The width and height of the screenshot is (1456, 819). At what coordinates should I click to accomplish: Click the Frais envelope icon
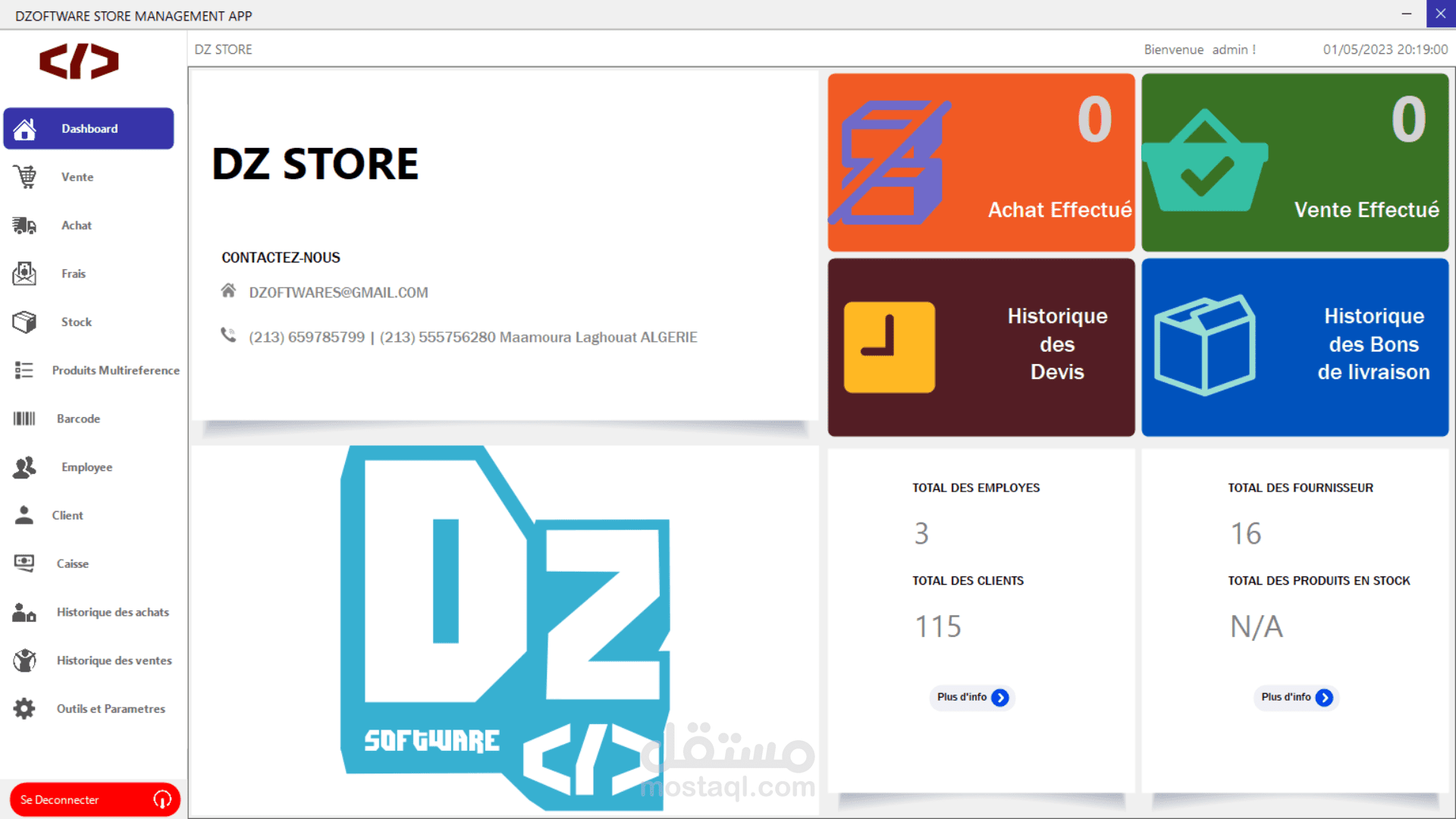(24, 274)
